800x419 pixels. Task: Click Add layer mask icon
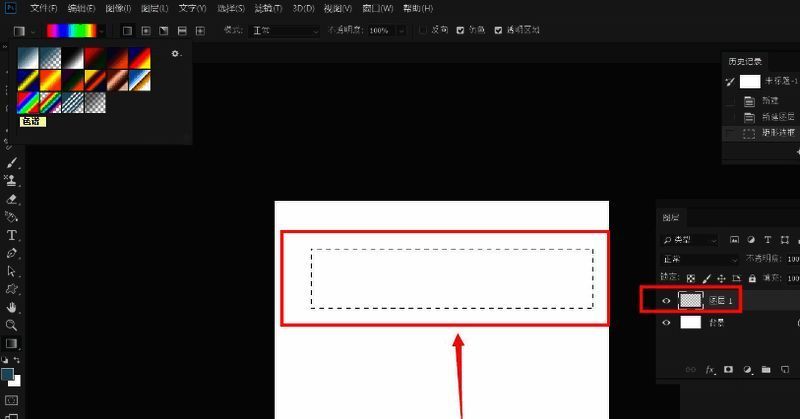729,369
